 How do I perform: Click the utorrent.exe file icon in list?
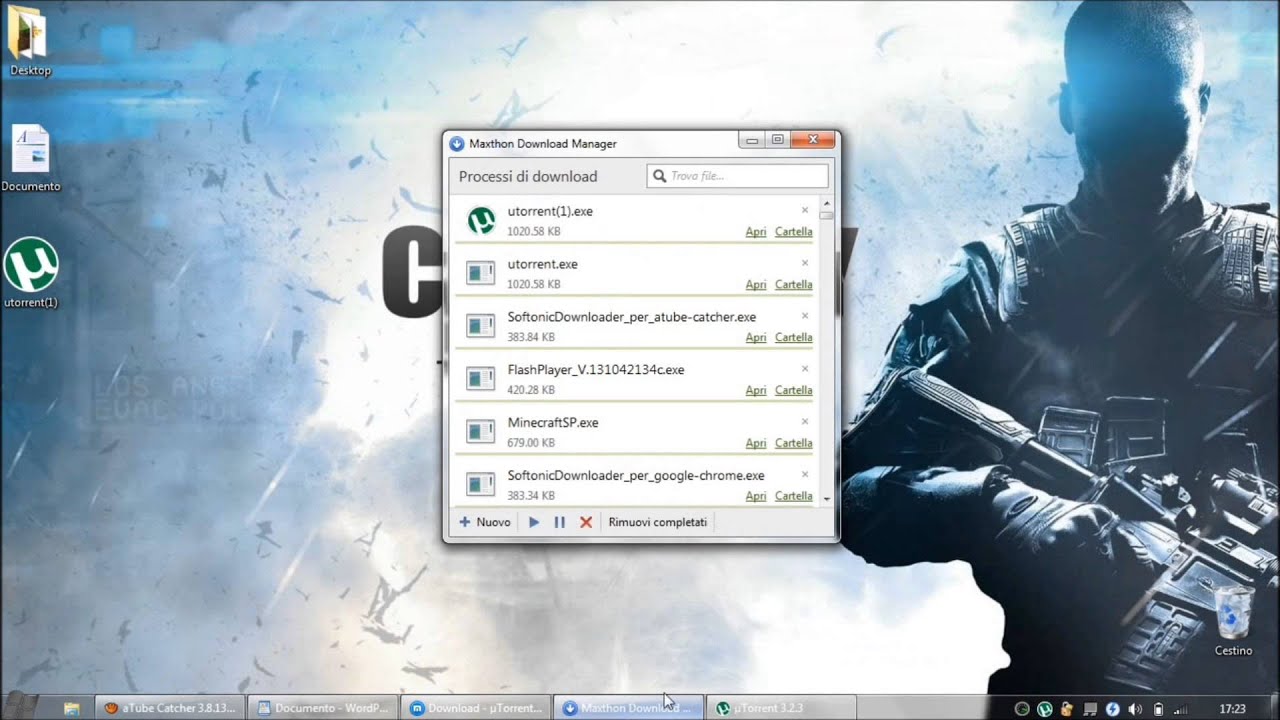point(481,273)
